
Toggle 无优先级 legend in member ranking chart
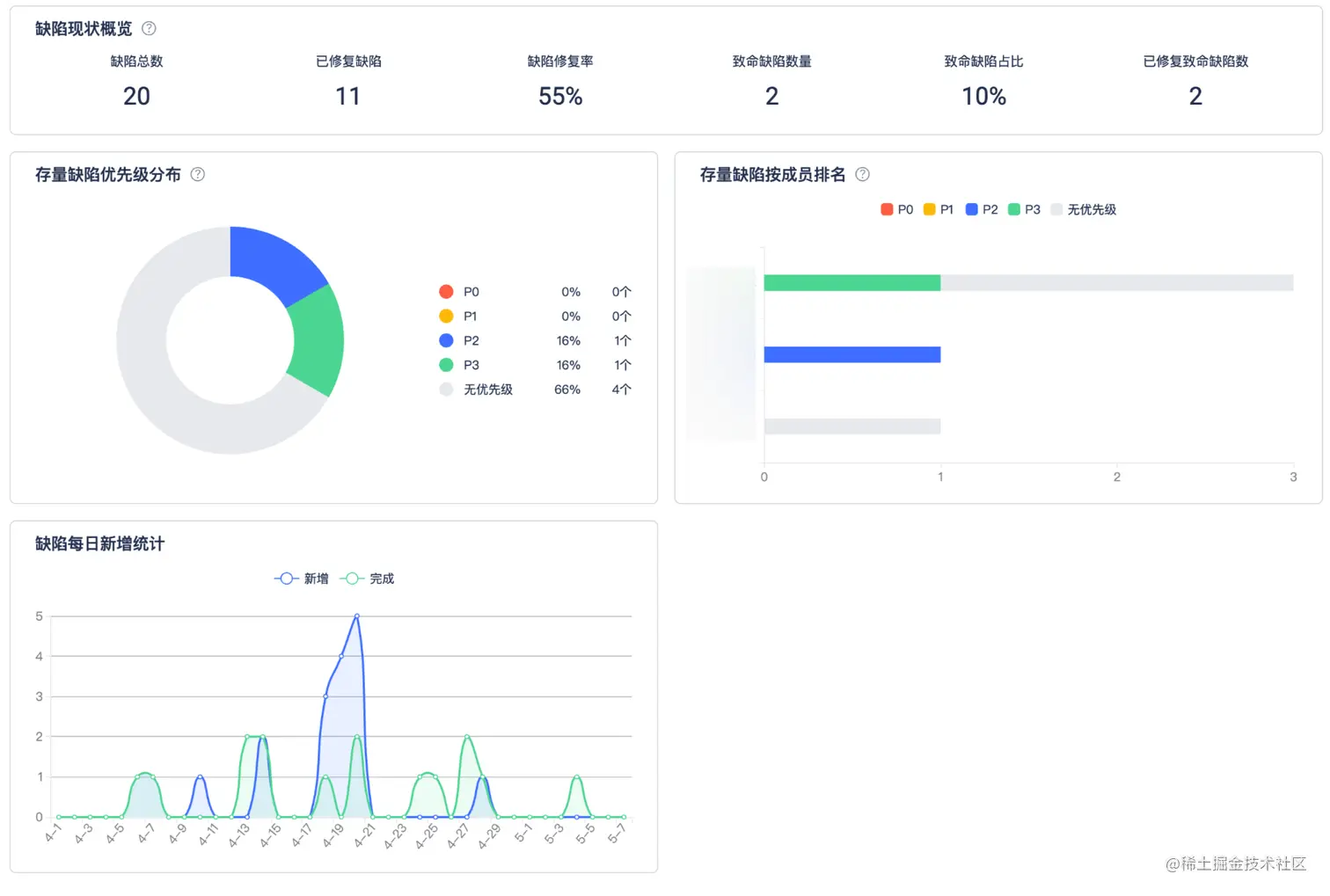[1084, 209]
